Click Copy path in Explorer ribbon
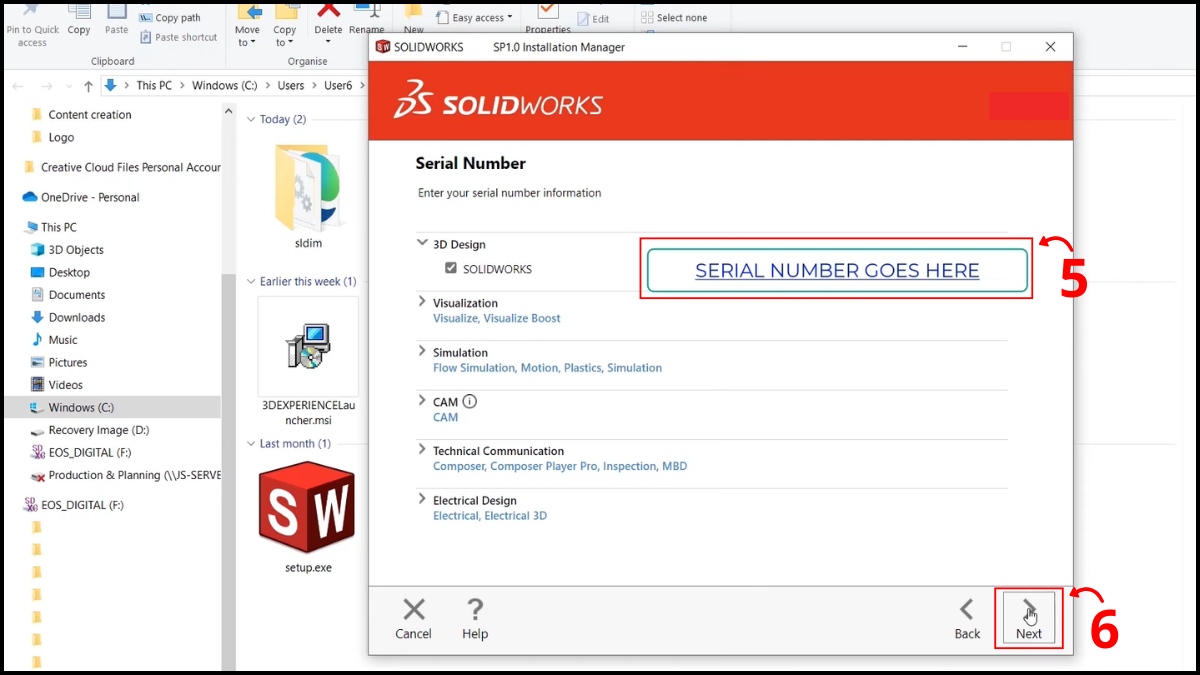The width and height of the screenshot is (1200, 675). pos(170,18)
